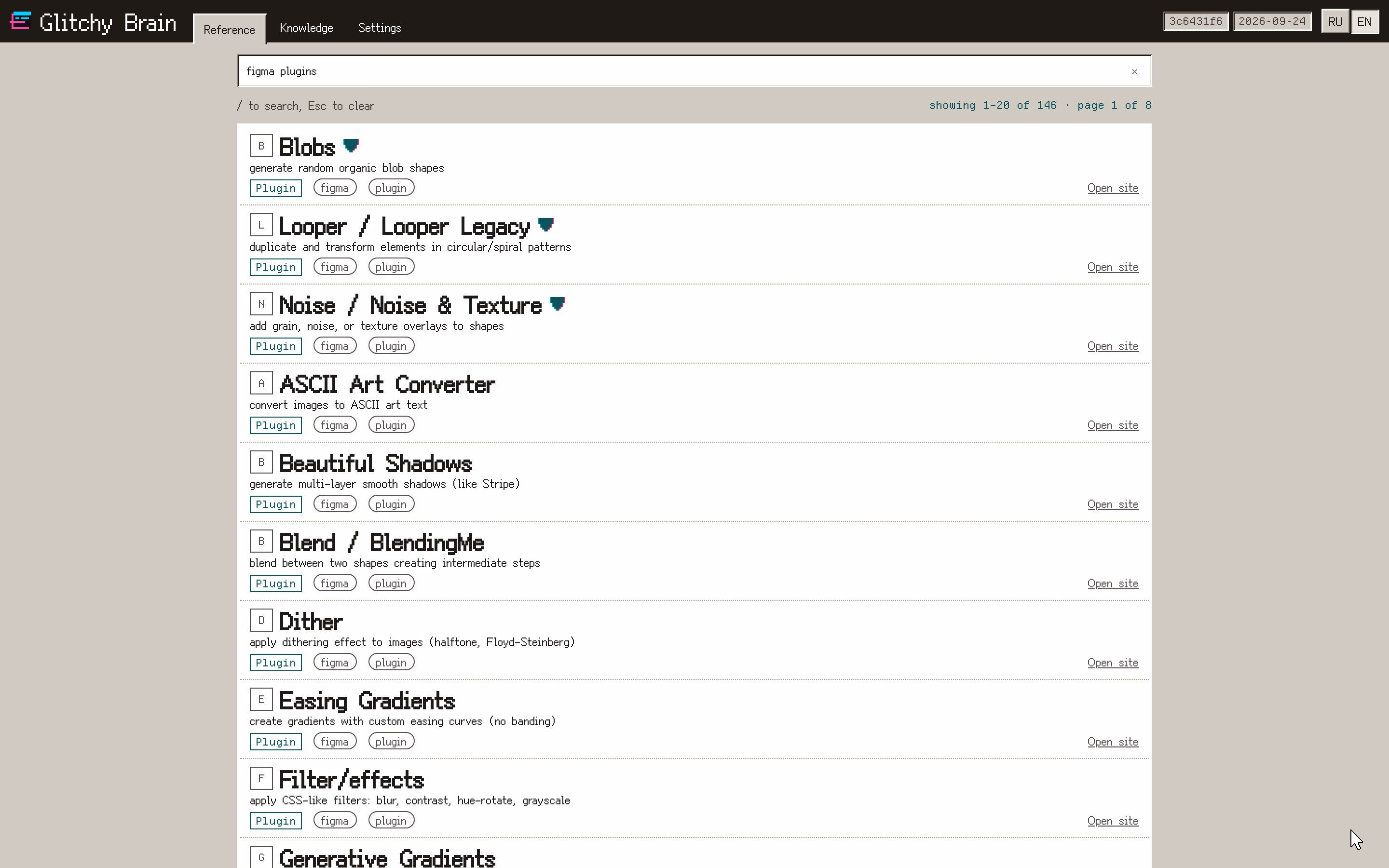Open the Easing Gradients entry title
Screen dimensions: 1389x868
pyautogui.click(x=367, y=701)
